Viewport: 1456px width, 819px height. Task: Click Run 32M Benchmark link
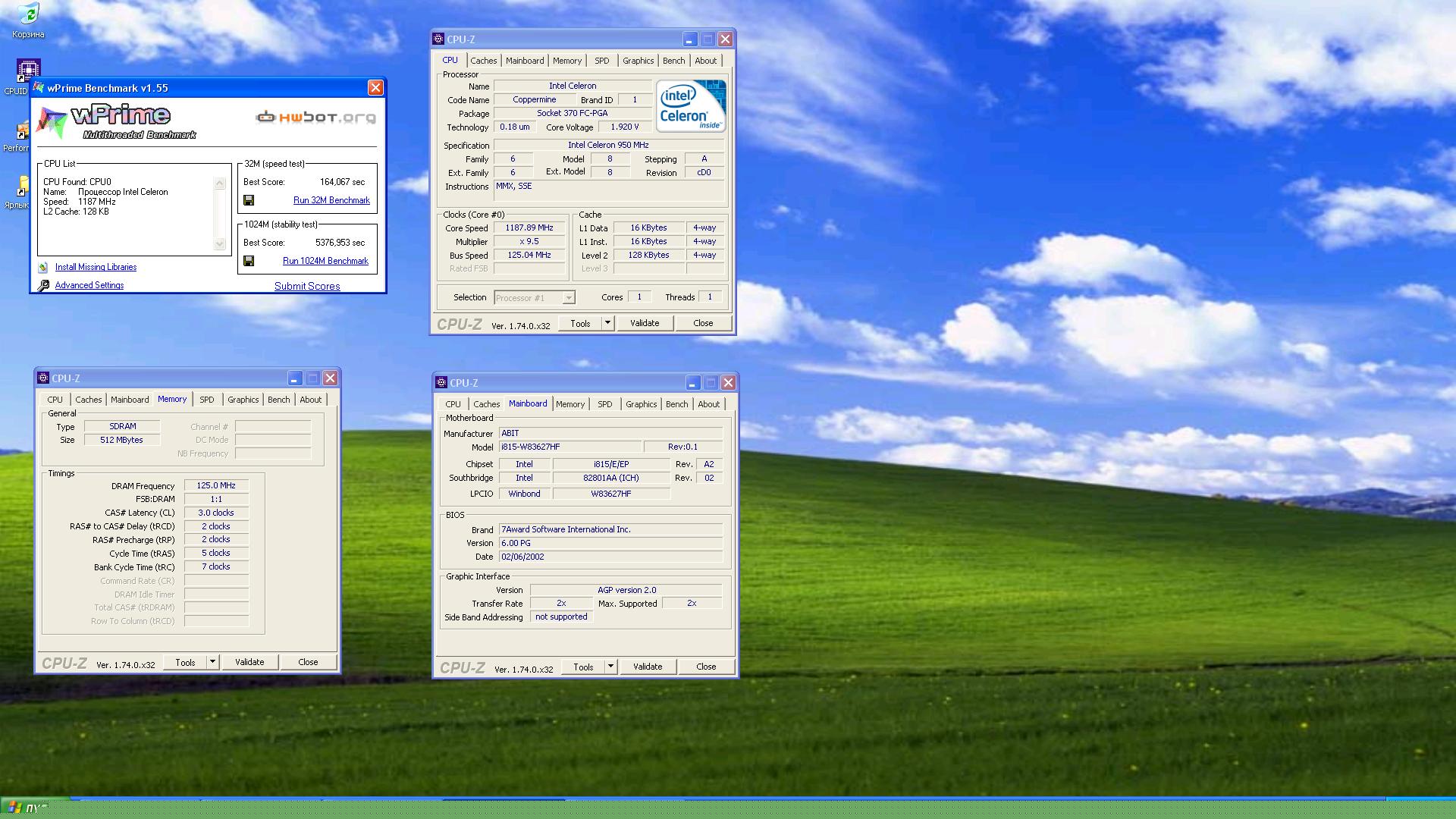pos(331,200)
